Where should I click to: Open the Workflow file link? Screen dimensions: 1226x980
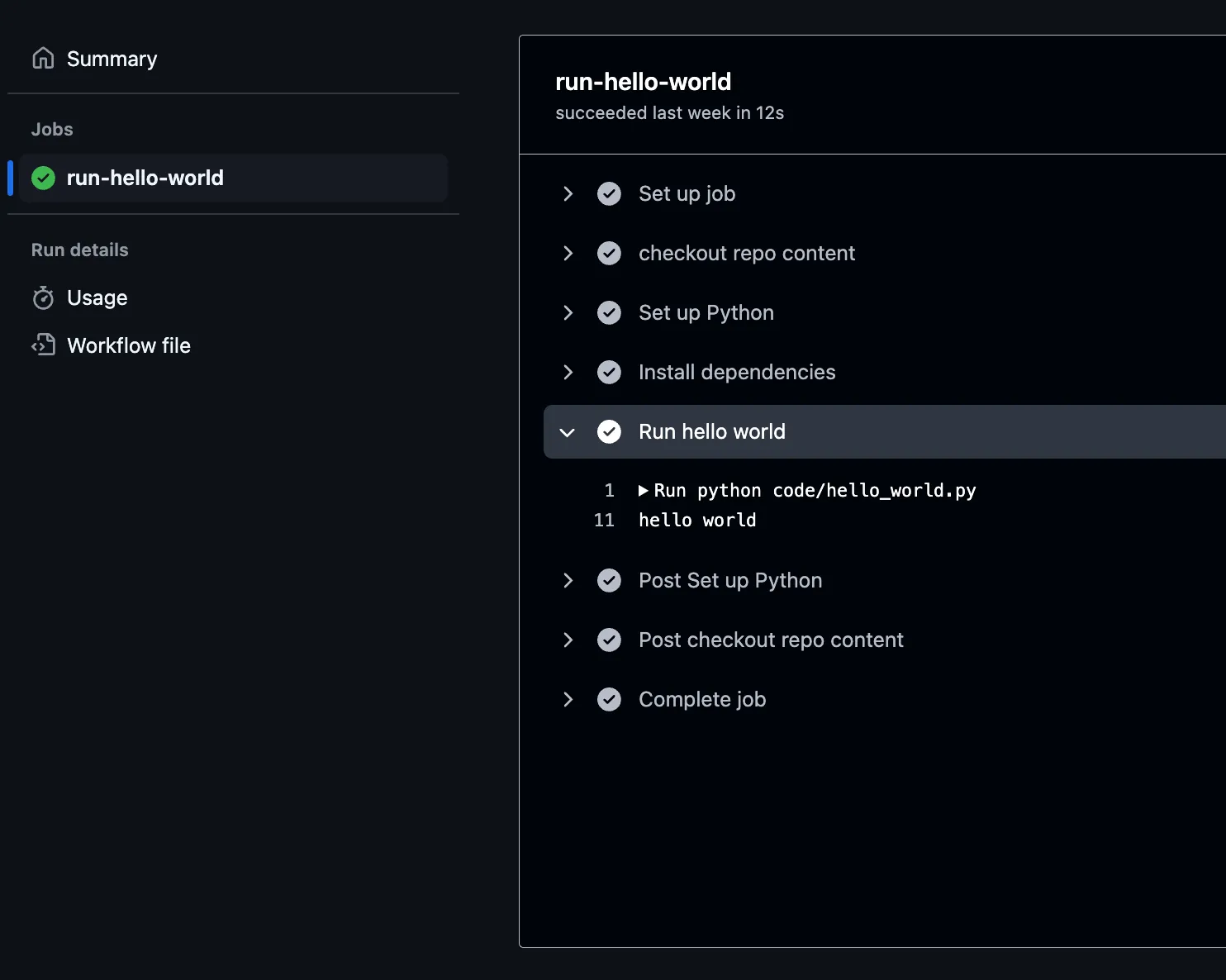(x=128, y=345)
